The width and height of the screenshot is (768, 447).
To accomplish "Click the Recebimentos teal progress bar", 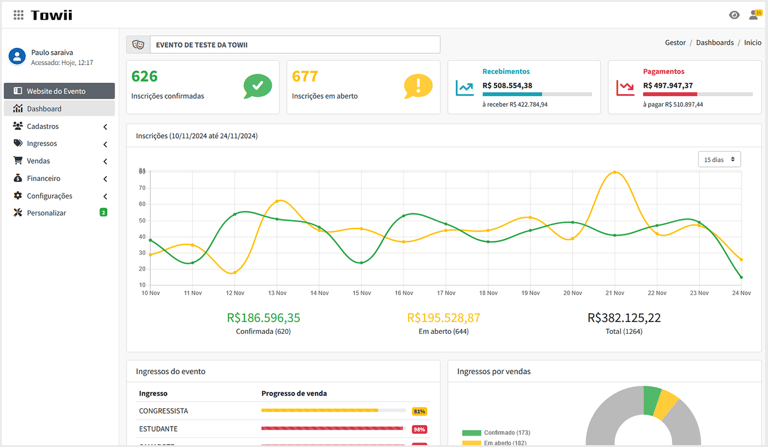I will coord(512,94).
